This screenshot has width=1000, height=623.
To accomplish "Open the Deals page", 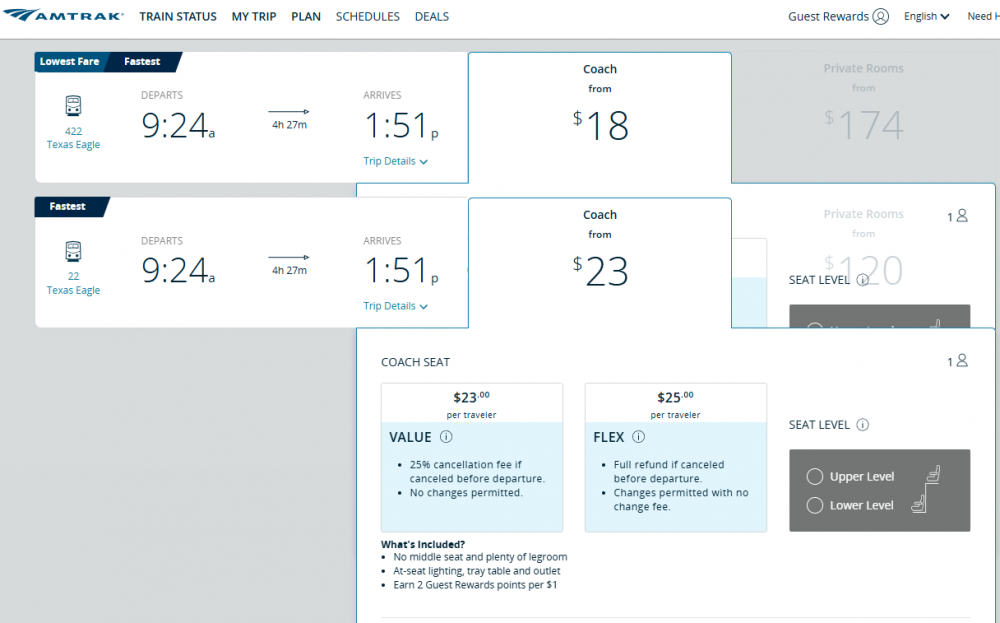I will coord(431,16).
